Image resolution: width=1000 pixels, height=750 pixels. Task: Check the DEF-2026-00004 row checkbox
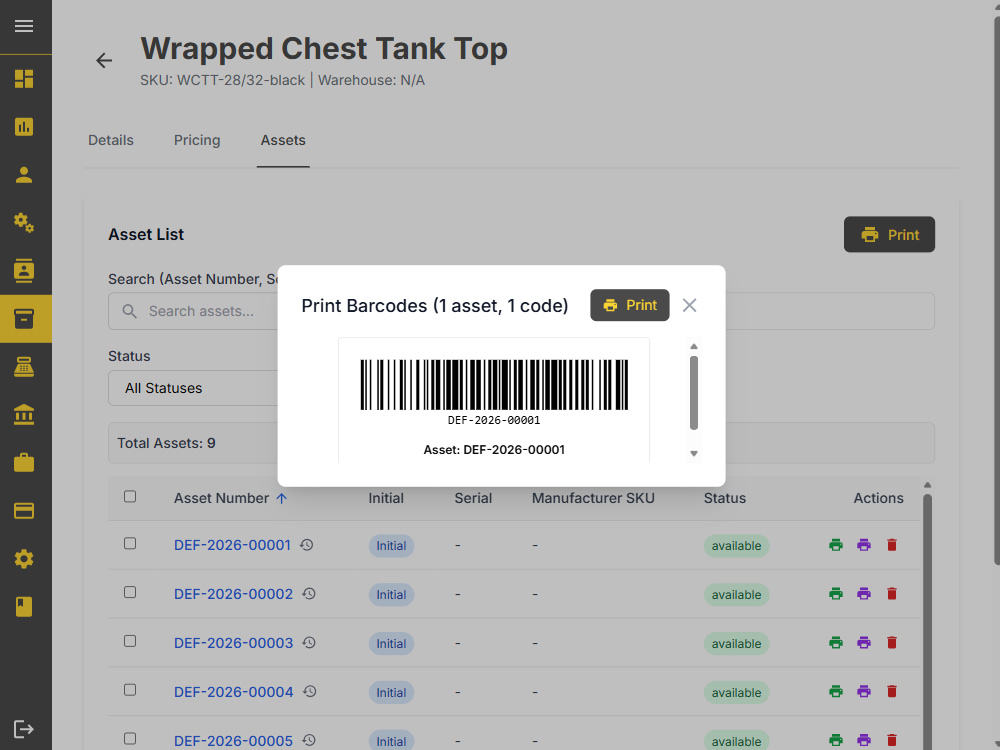(x=130, y=690)
